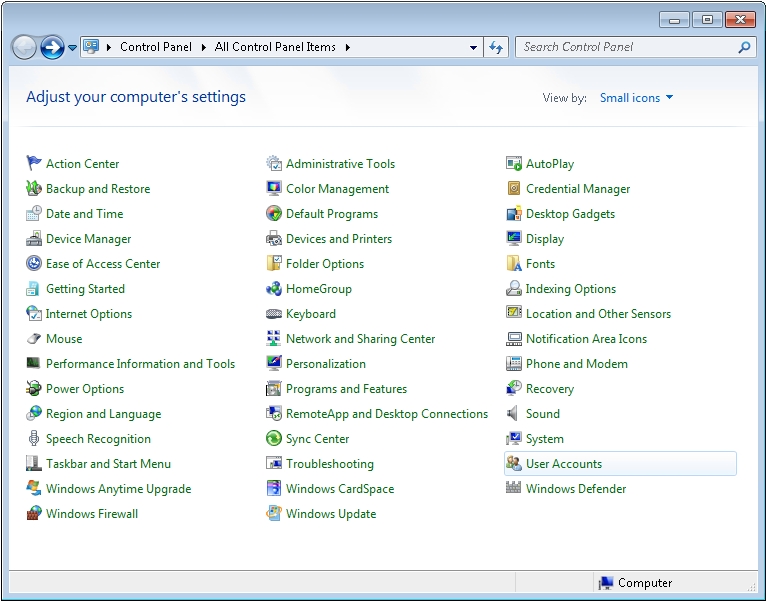Click the Credential Manager safe icon
Viewport: 766px width, 601px height.
(x=513, y=188)
